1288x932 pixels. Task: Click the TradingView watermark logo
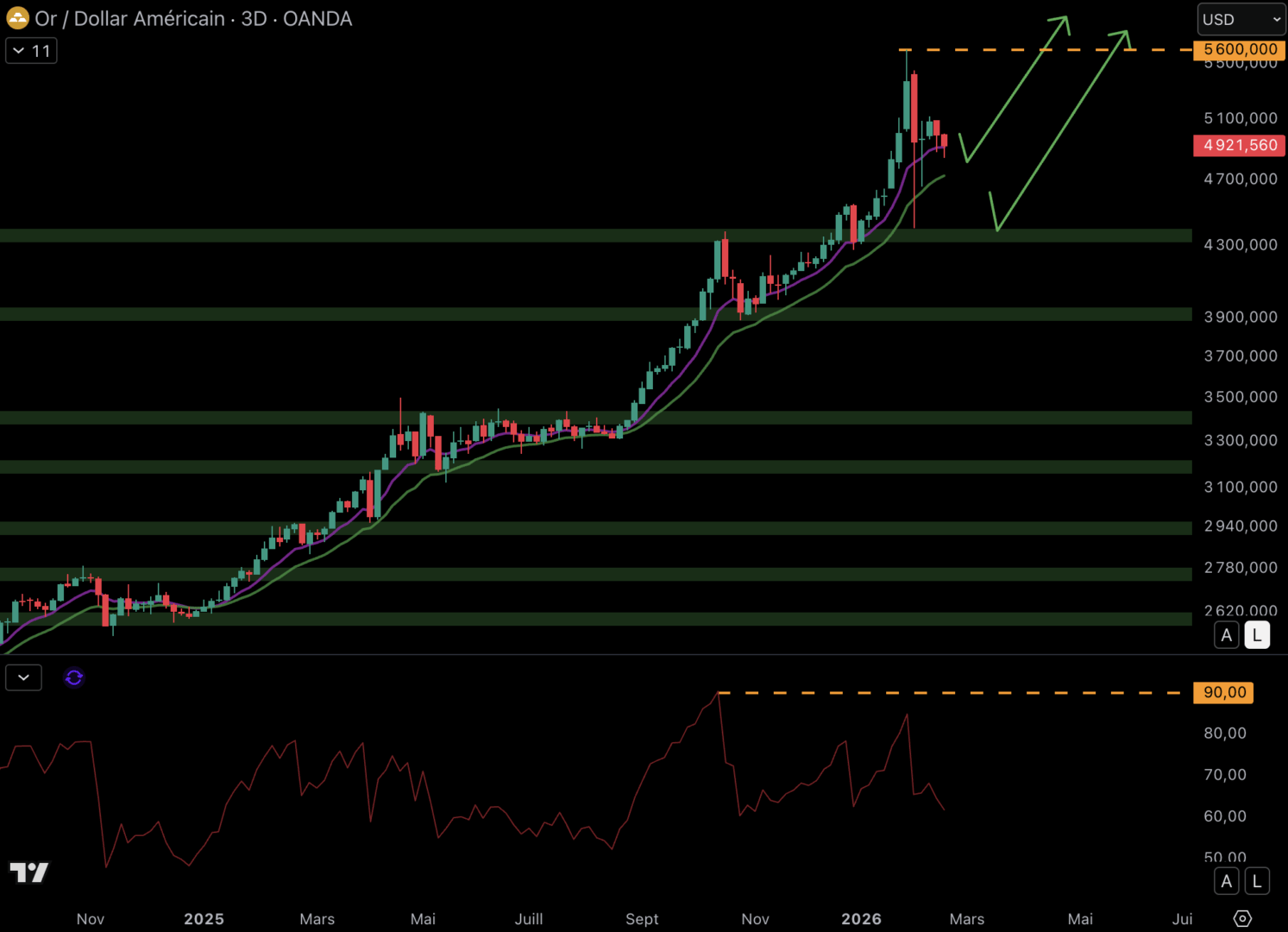point(28,873)
